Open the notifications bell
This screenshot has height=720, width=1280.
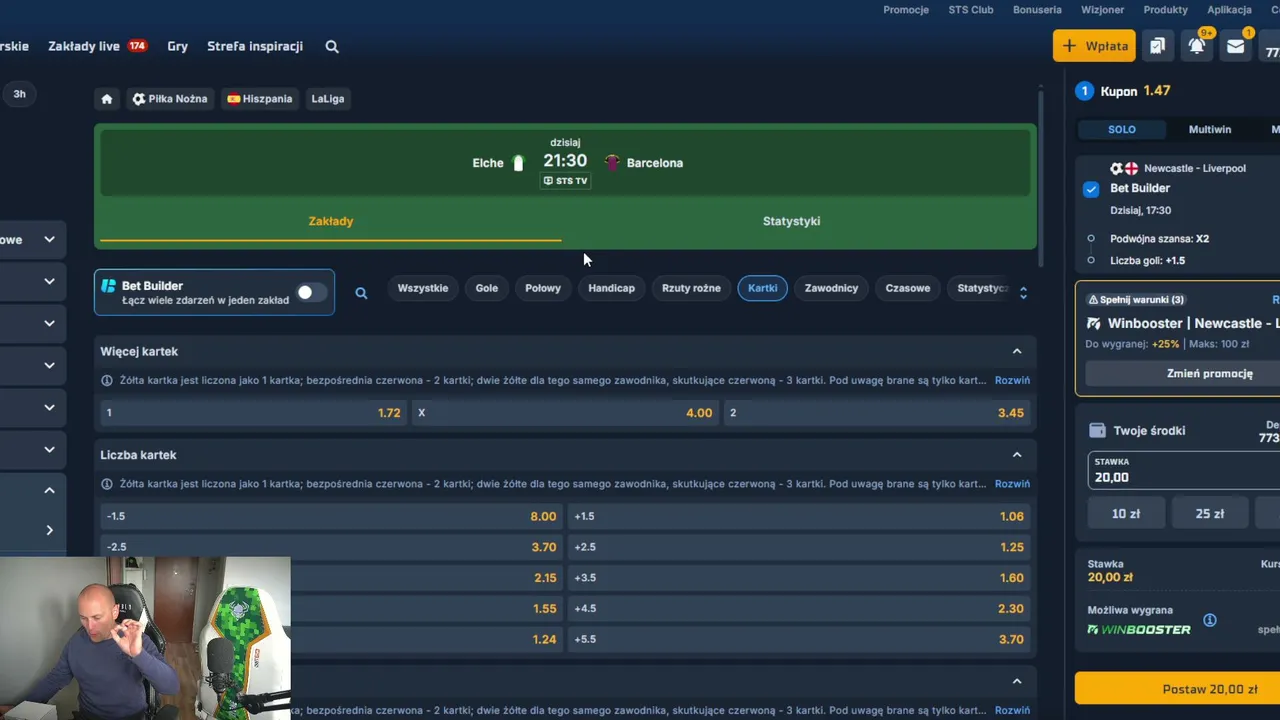click(1197, 46)
